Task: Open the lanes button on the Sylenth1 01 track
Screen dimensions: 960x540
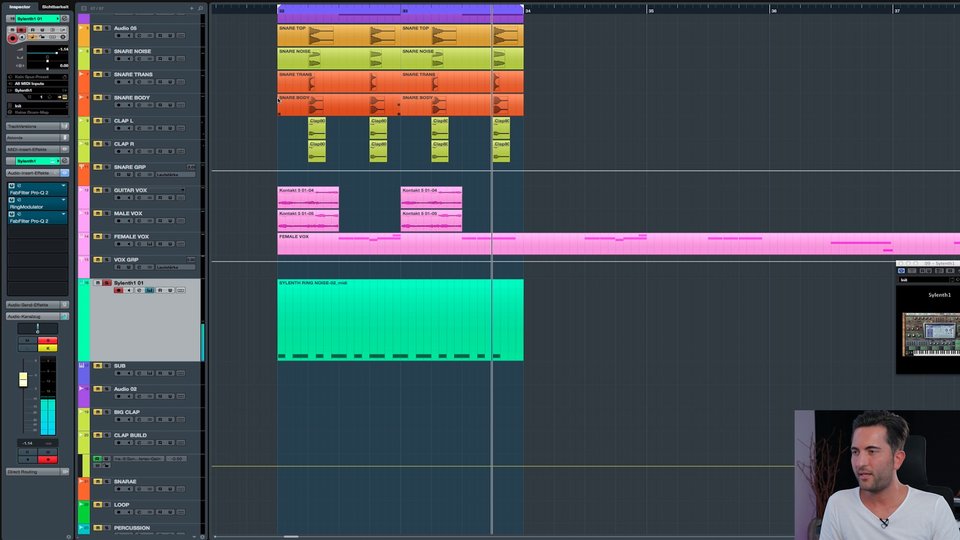Action: (x=181, y=290)
